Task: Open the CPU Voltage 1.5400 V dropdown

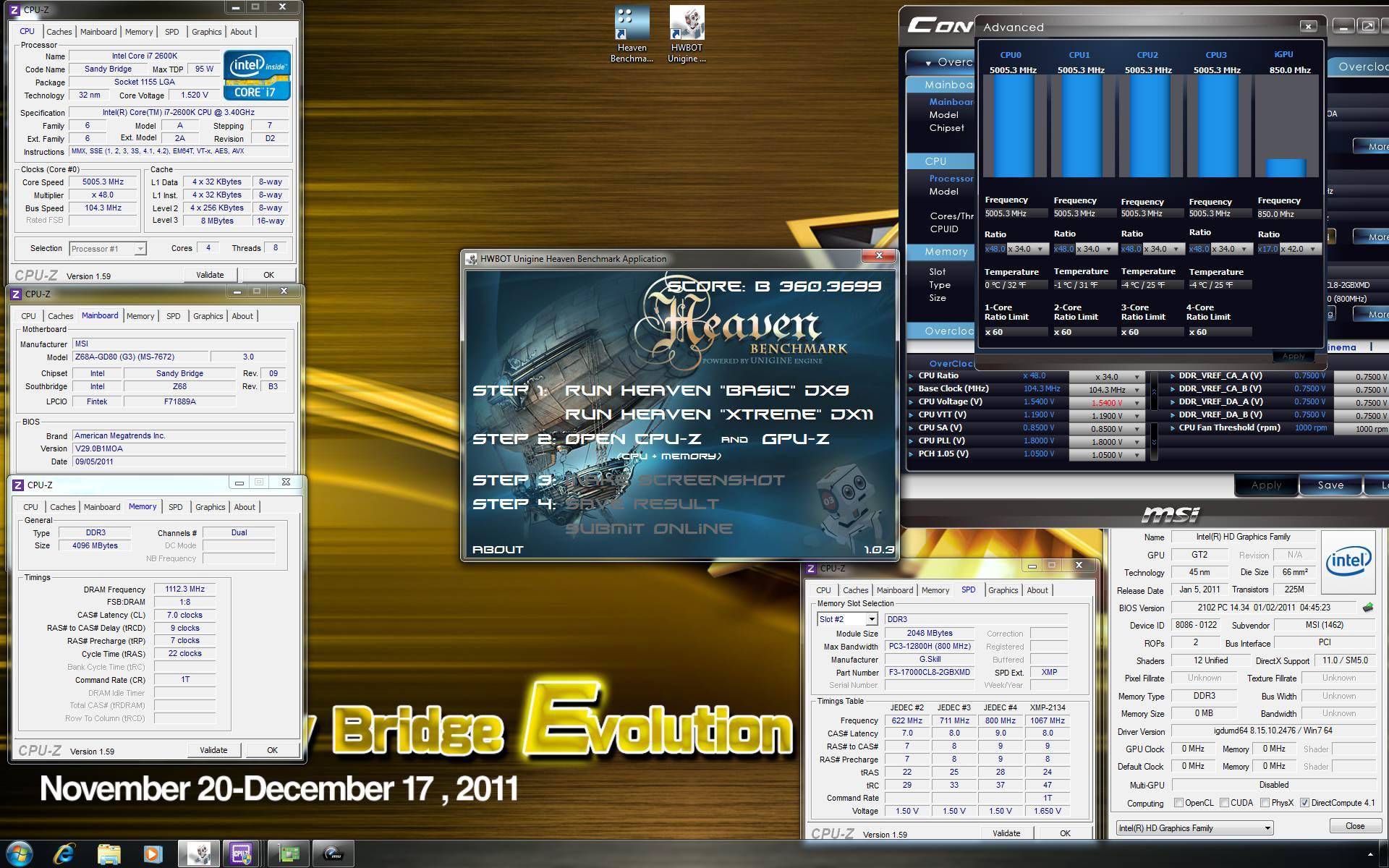Action: pos(1107,403)
